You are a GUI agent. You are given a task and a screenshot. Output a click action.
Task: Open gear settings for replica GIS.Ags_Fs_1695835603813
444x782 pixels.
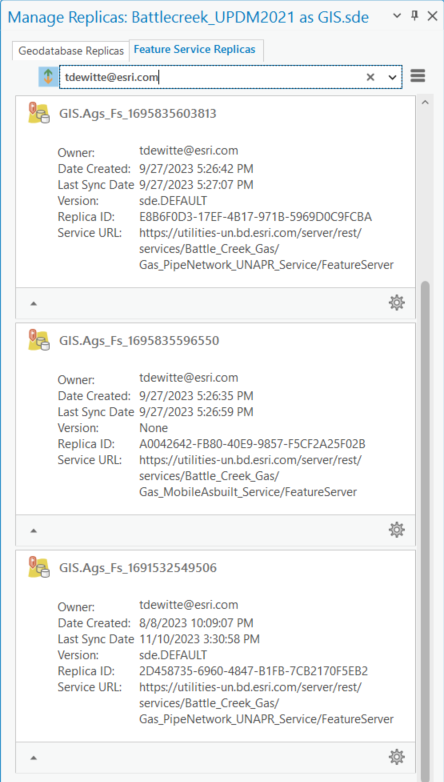point(397,302)
